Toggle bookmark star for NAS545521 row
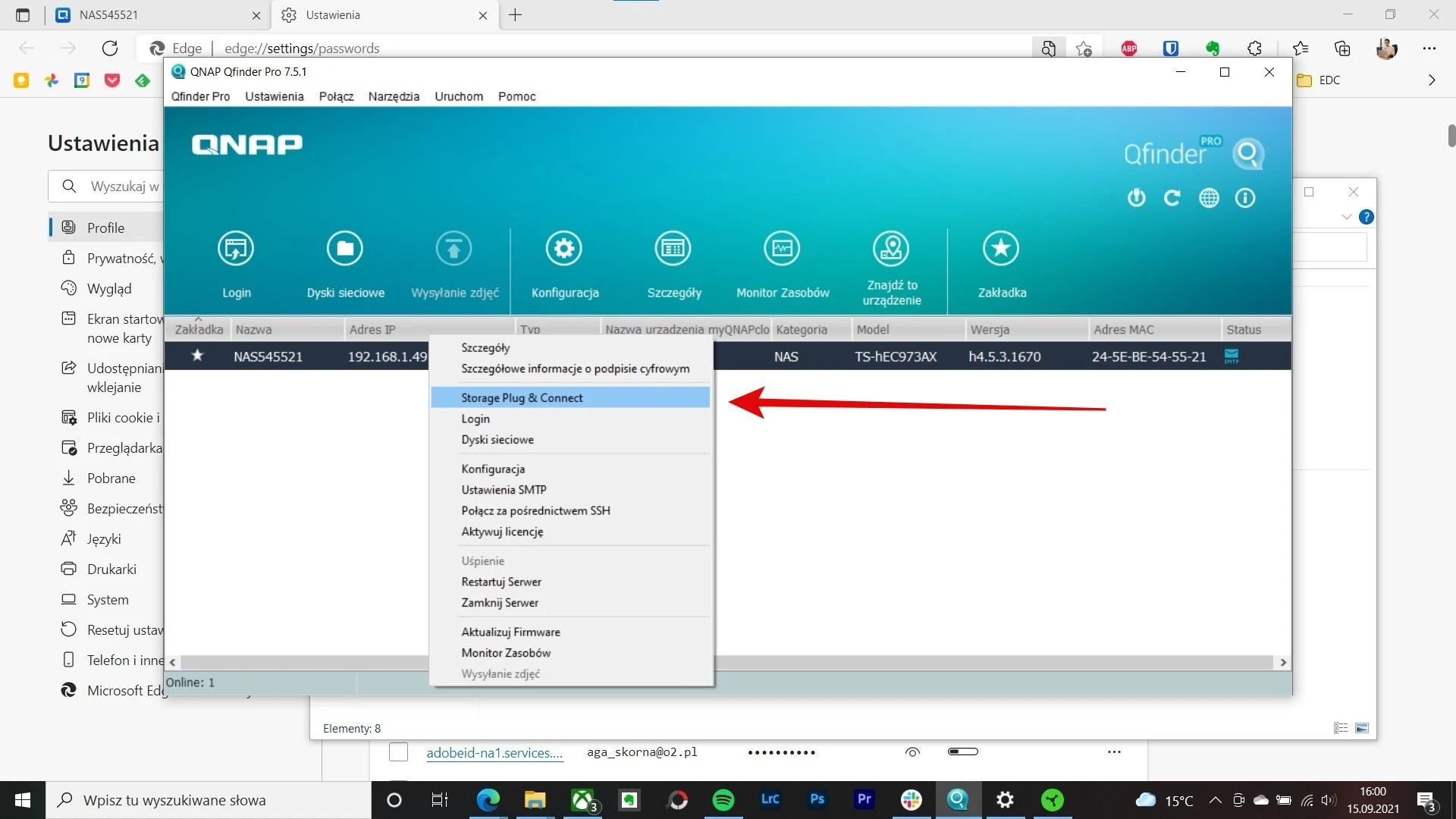Image resolution: width=1456 pixels, height=819 pixels. pos(197,356)
